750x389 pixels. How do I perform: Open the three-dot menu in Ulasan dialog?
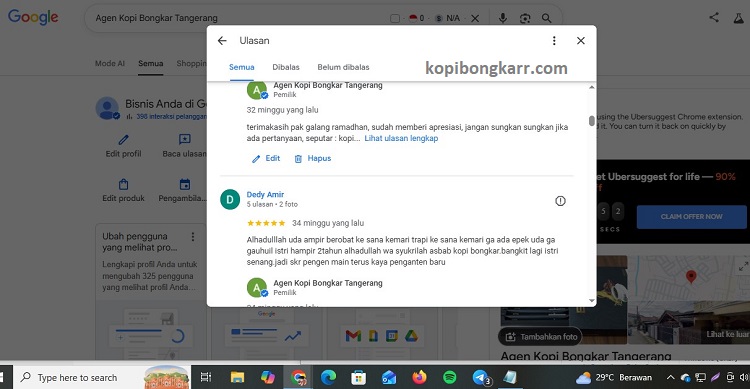(x=554, y=41)
